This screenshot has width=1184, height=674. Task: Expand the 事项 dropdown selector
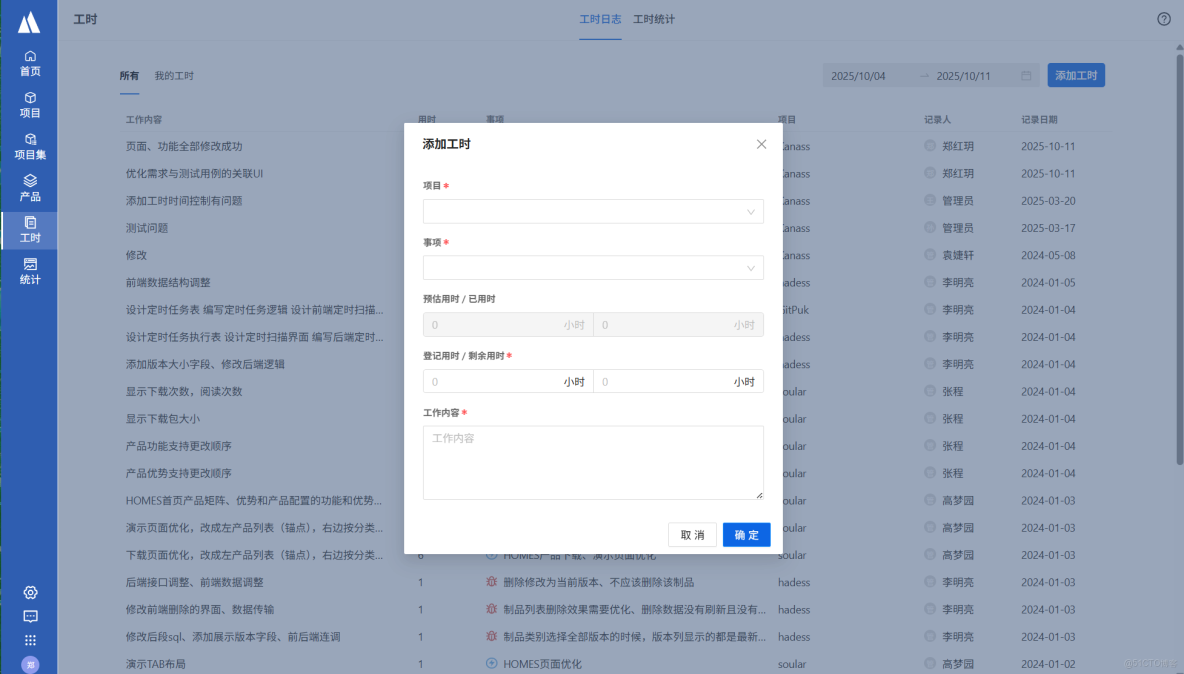(x=592, y=267)
